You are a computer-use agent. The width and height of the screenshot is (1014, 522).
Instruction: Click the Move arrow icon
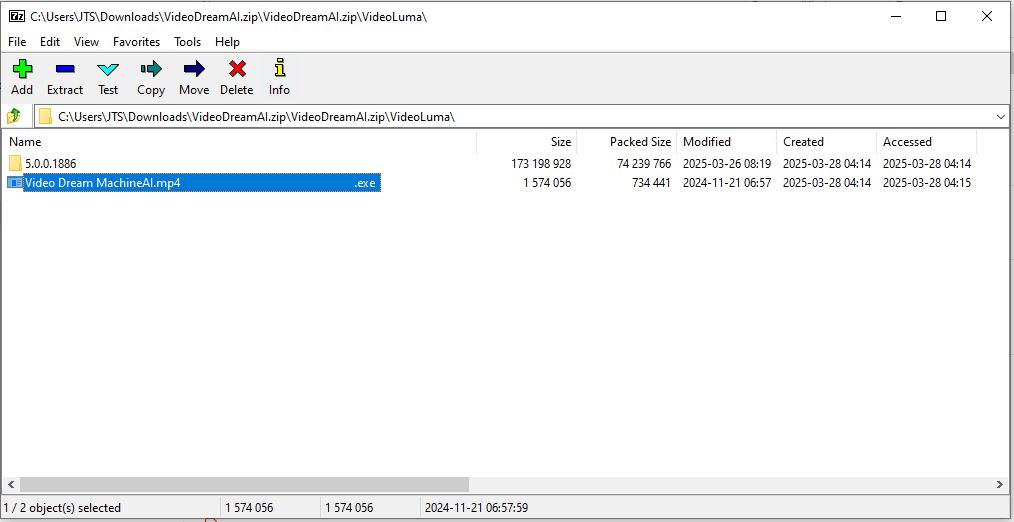[x=194, y=69]
